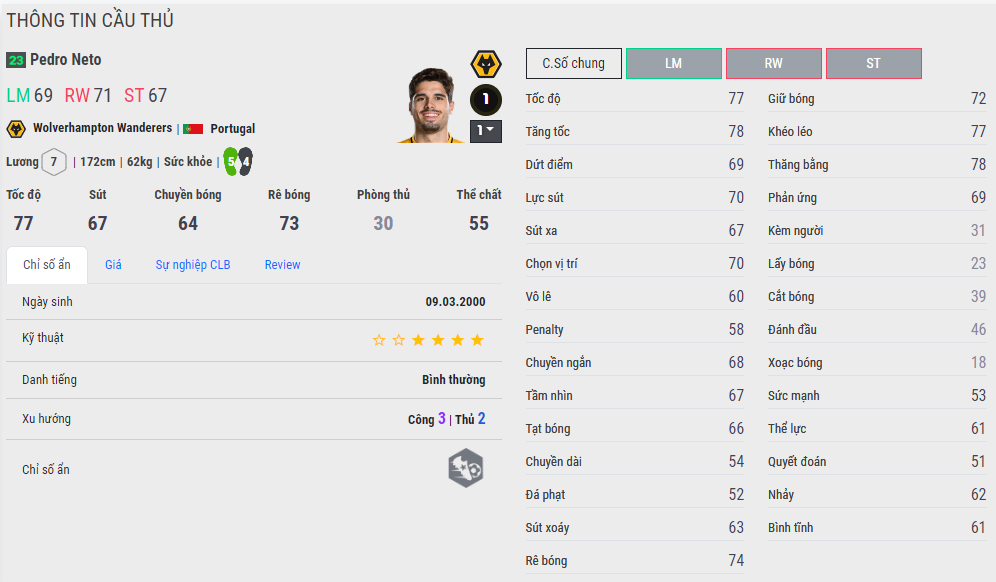The image size is (996, 582).
Task: Toggle the ST position stats button
Action: [x=874, y=64]
